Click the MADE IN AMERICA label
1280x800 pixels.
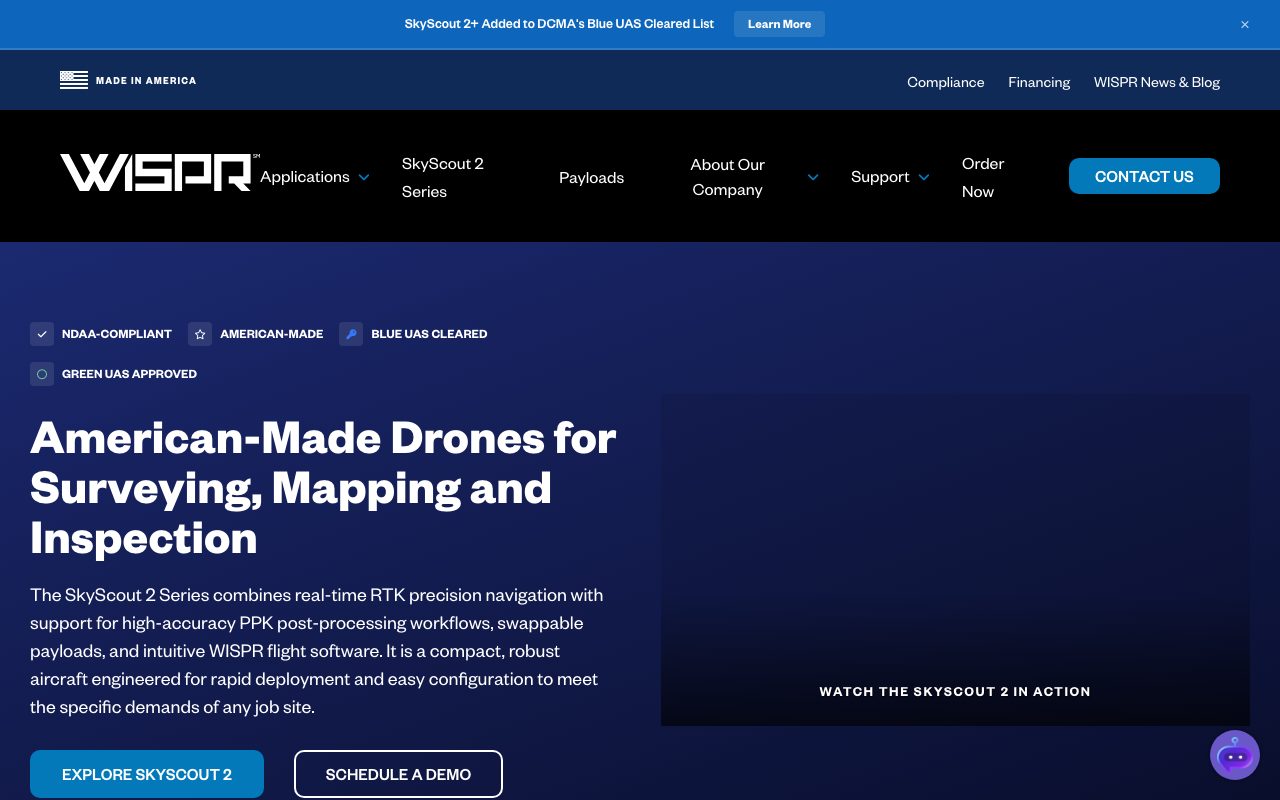click(x=146, y=80)
